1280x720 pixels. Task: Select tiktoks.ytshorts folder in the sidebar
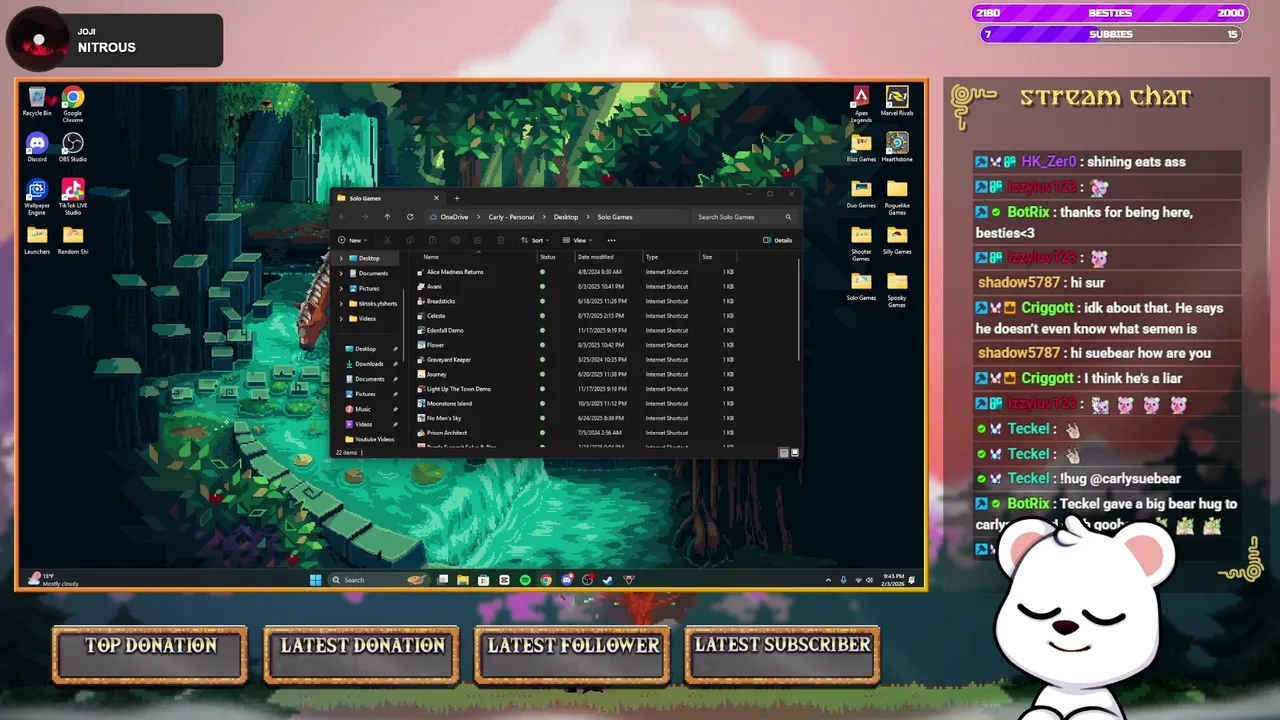372,303
